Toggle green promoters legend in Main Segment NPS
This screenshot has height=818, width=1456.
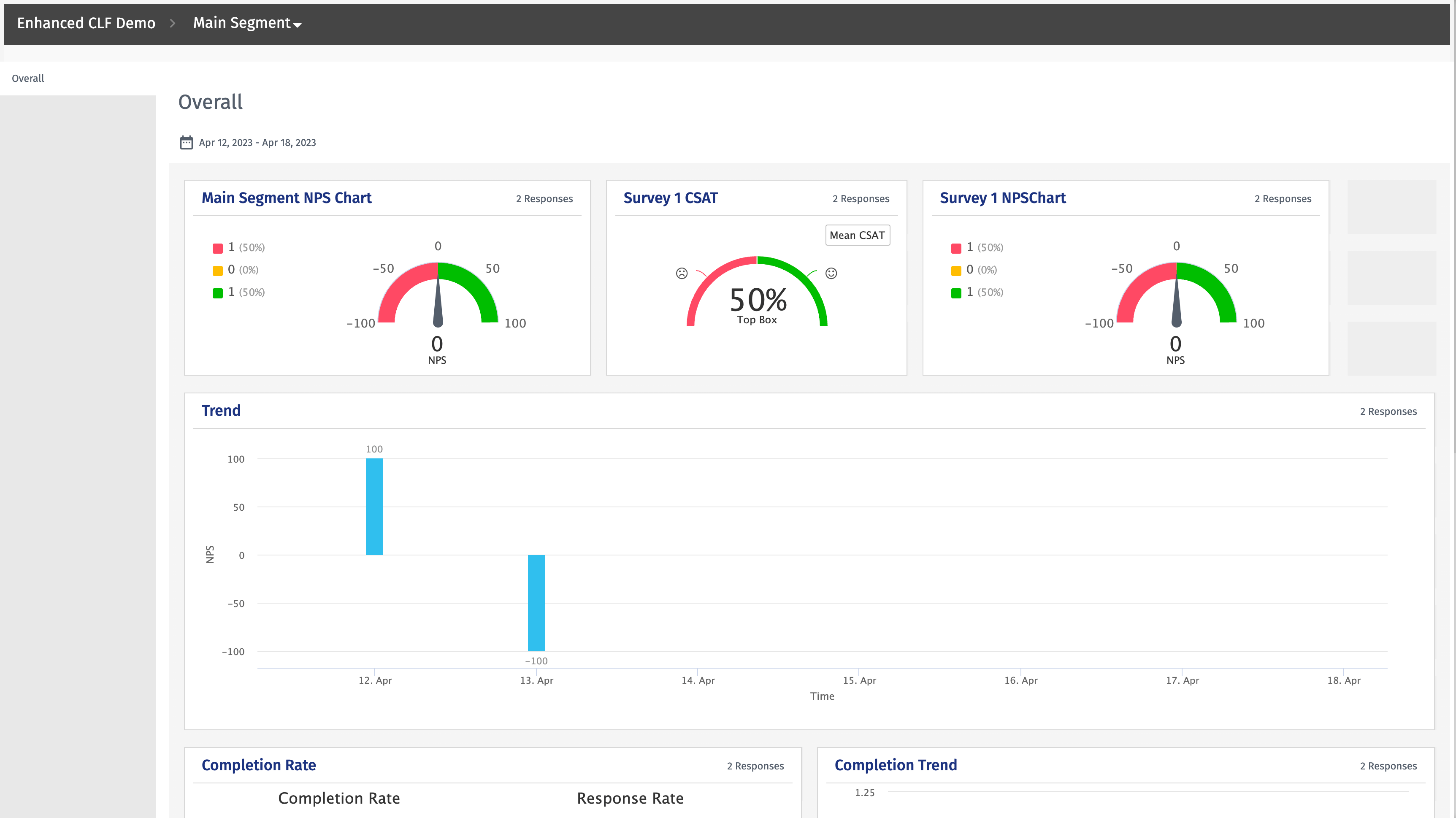(218, 293)
